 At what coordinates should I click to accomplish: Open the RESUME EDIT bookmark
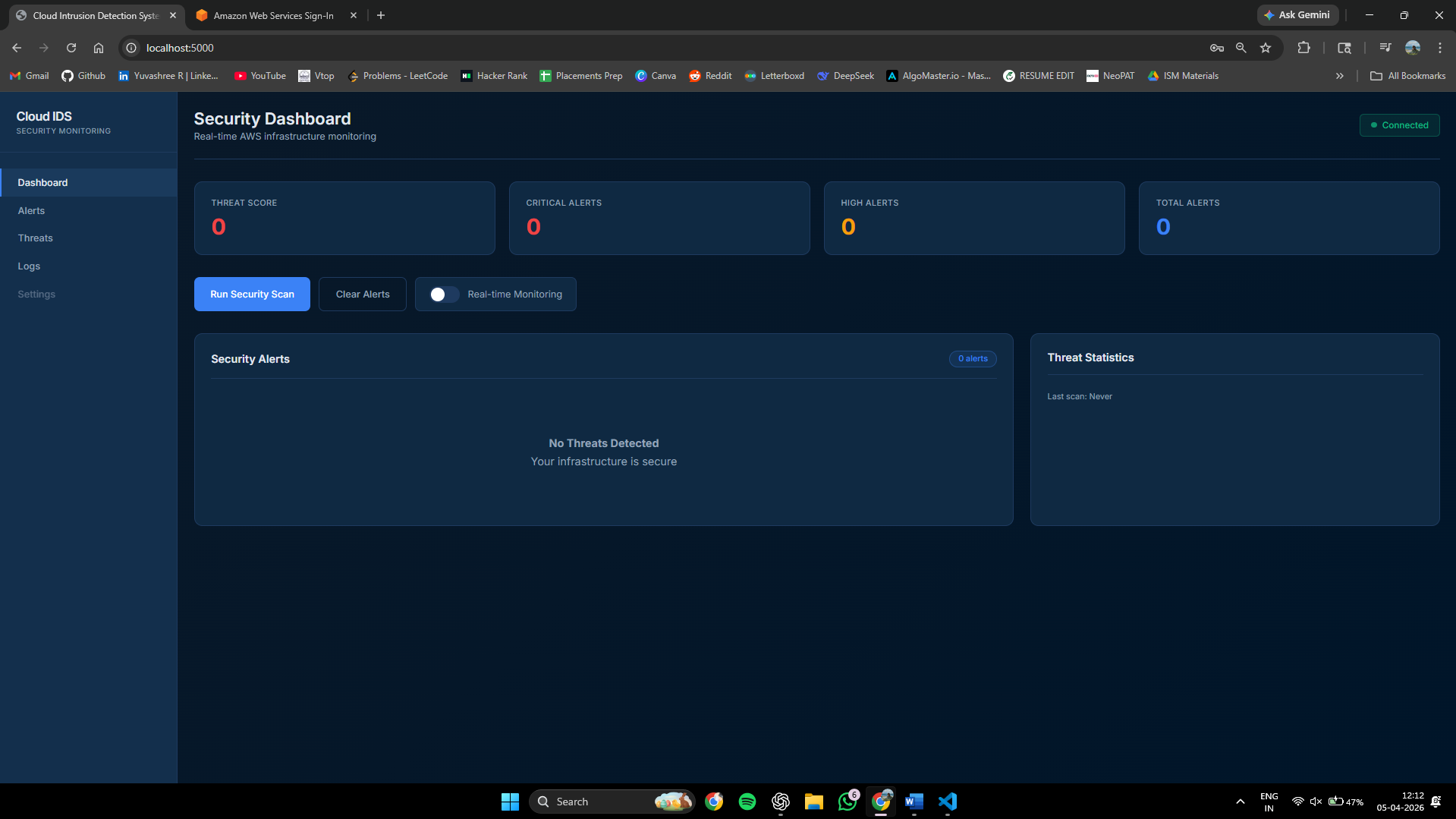click(x=1039, y=76)
